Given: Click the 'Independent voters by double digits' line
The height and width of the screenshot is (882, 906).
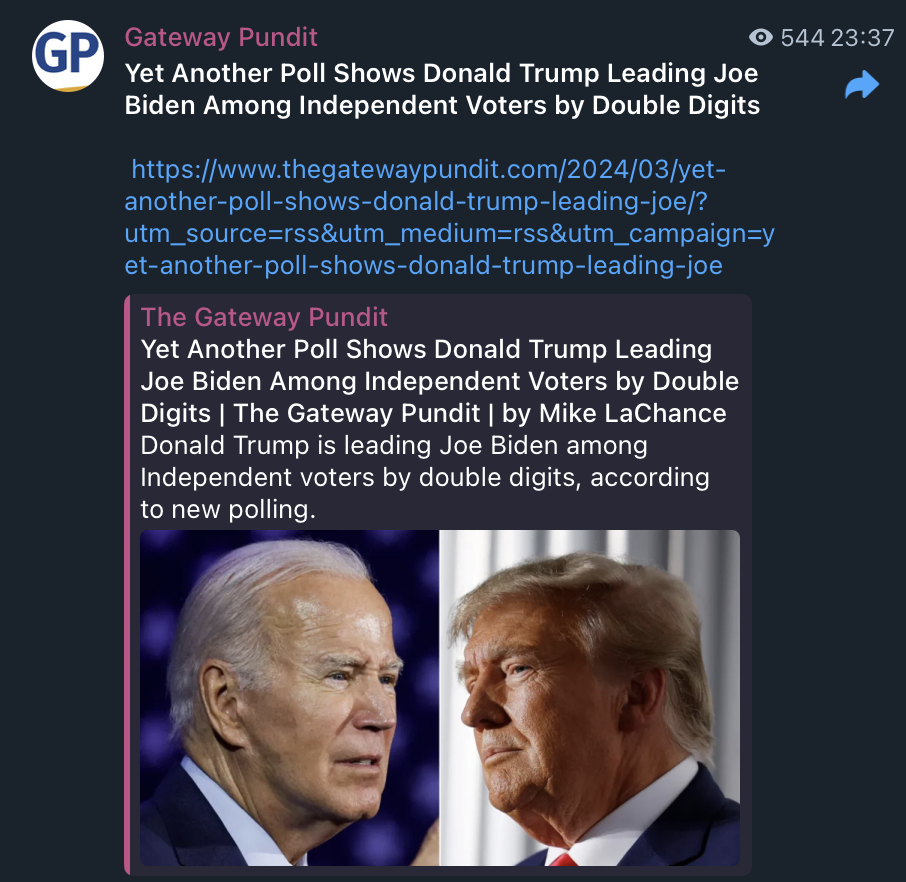Looking at the screenshot, I should 425,478.
